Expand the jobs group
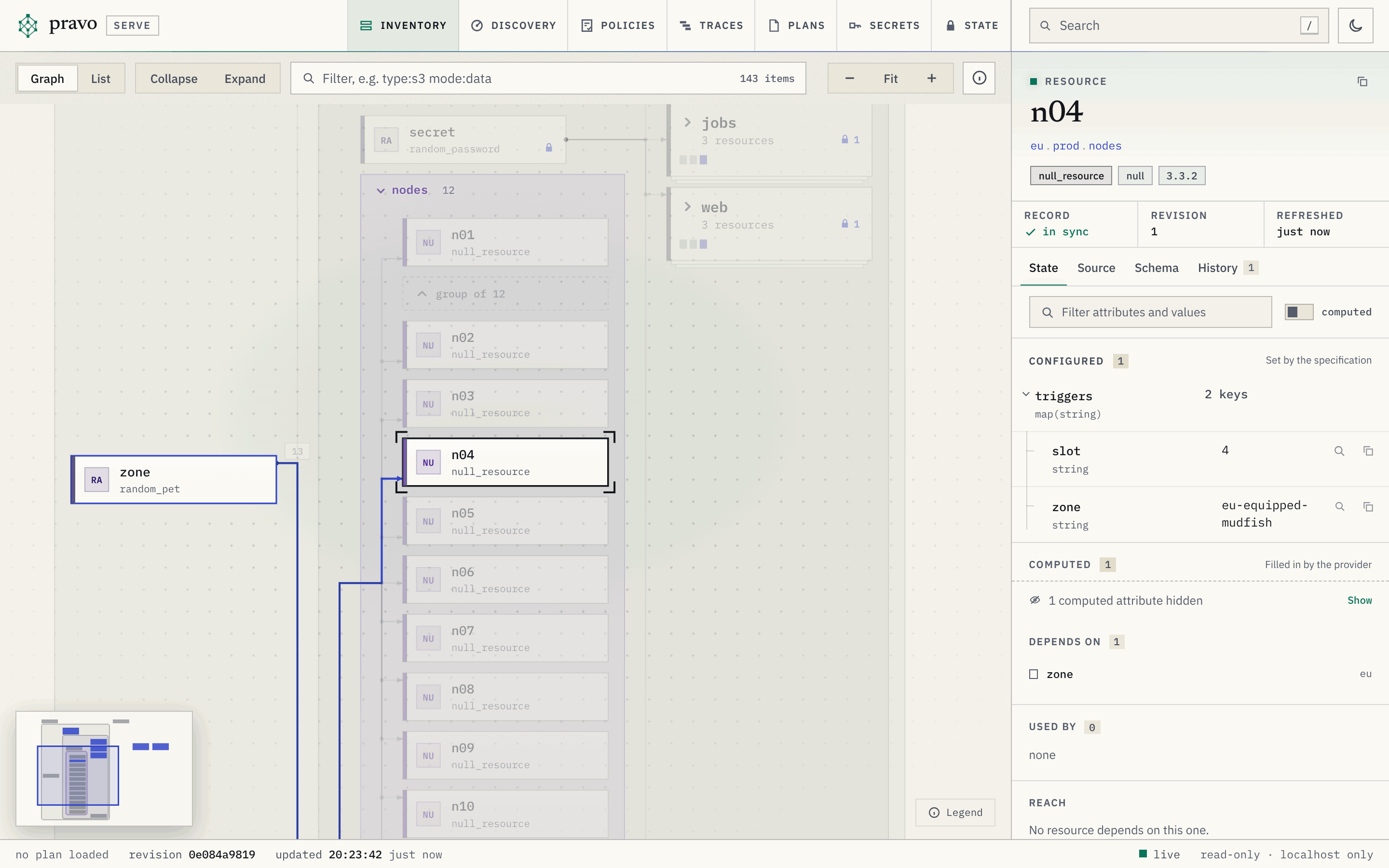 coord(687,122)
